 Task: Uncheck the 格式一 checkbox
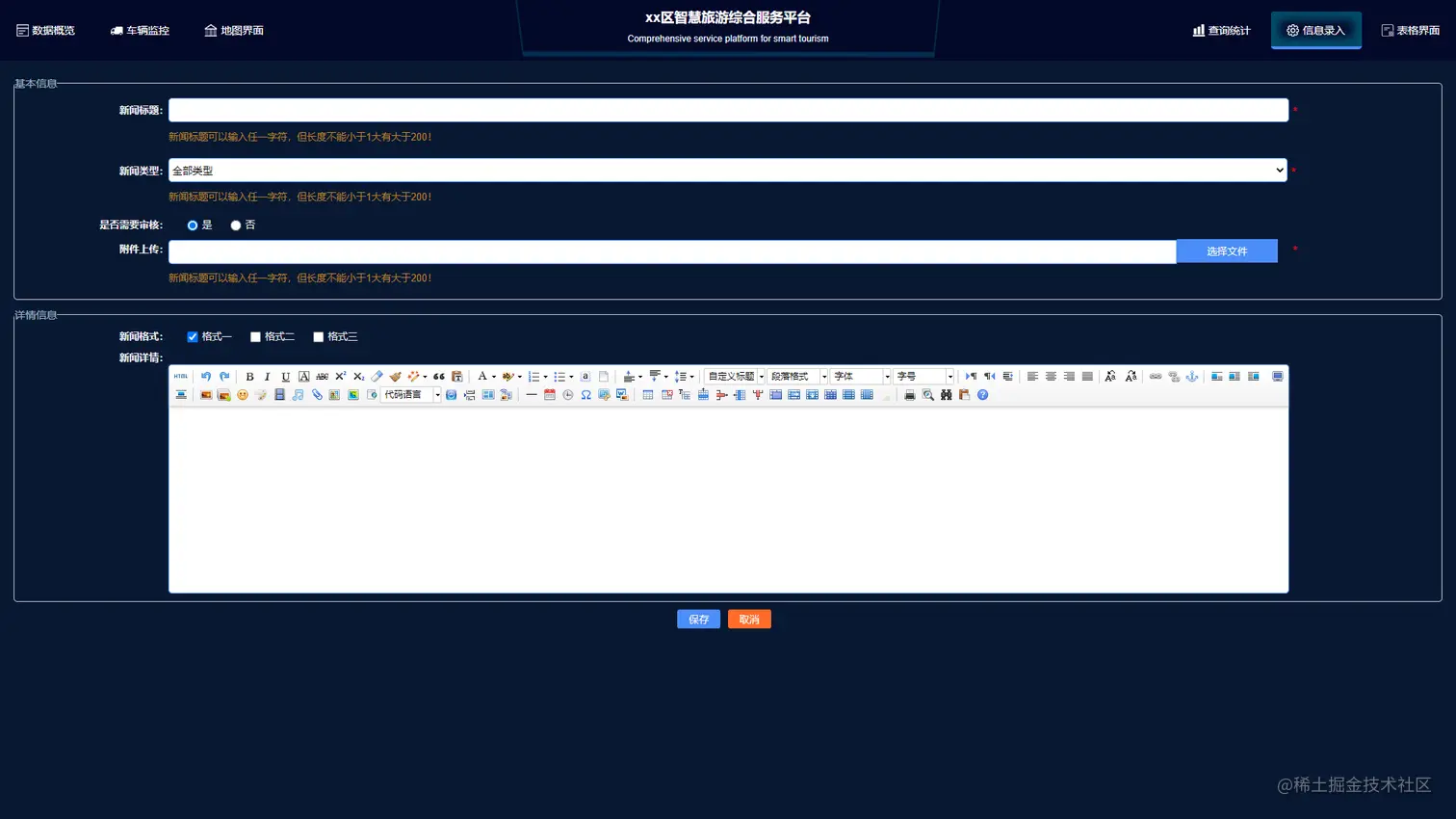[193, 337]
